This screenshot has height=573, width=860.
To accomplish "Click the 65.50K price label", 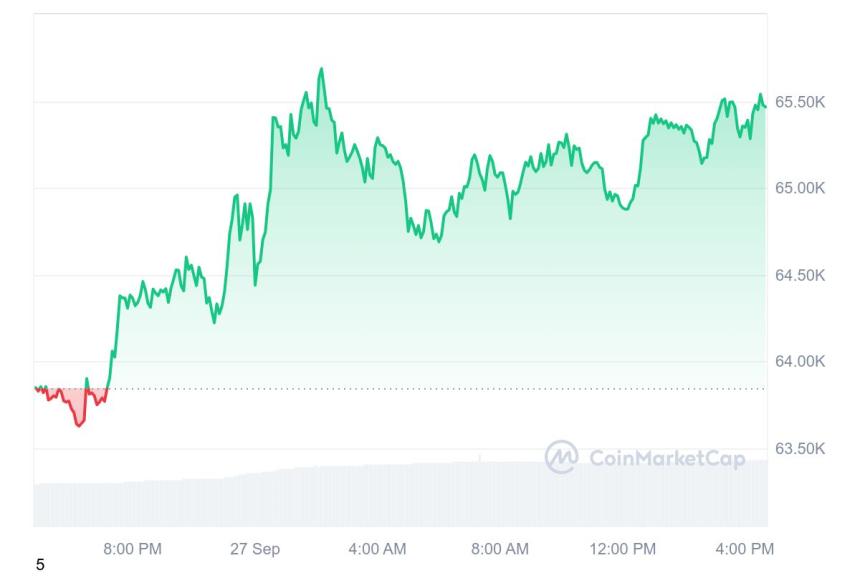I will click(x=800, y=102).
